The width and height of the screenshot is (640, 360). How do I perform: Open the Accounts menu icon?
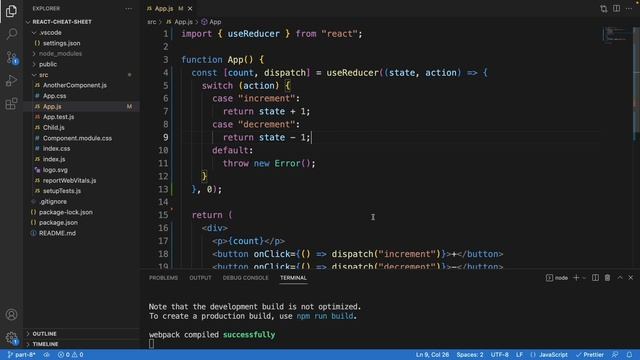click(x=11, y=315)
